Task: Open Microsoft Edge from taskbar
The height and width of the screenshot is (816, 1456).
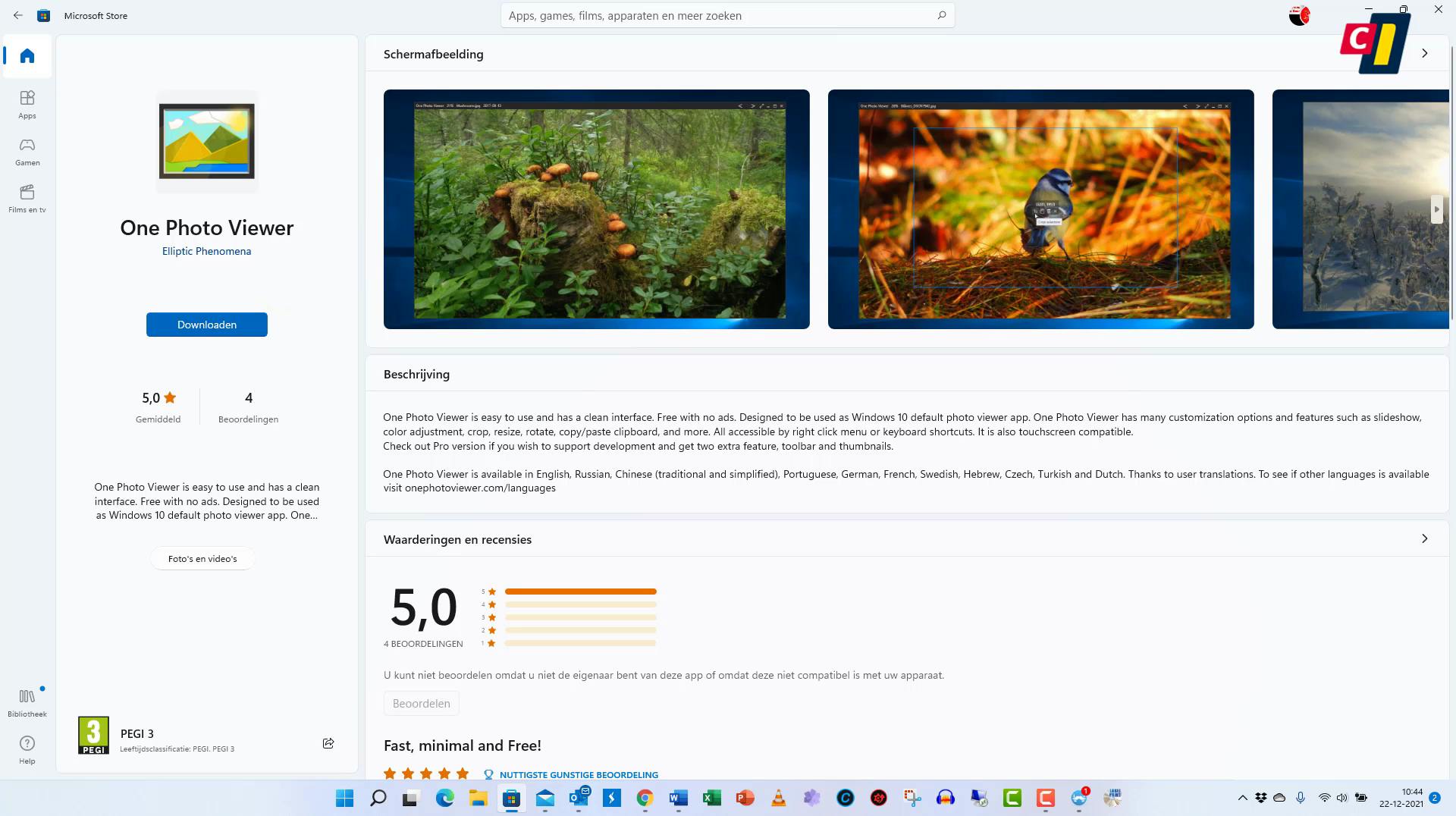Action: [x=444, y=798]
